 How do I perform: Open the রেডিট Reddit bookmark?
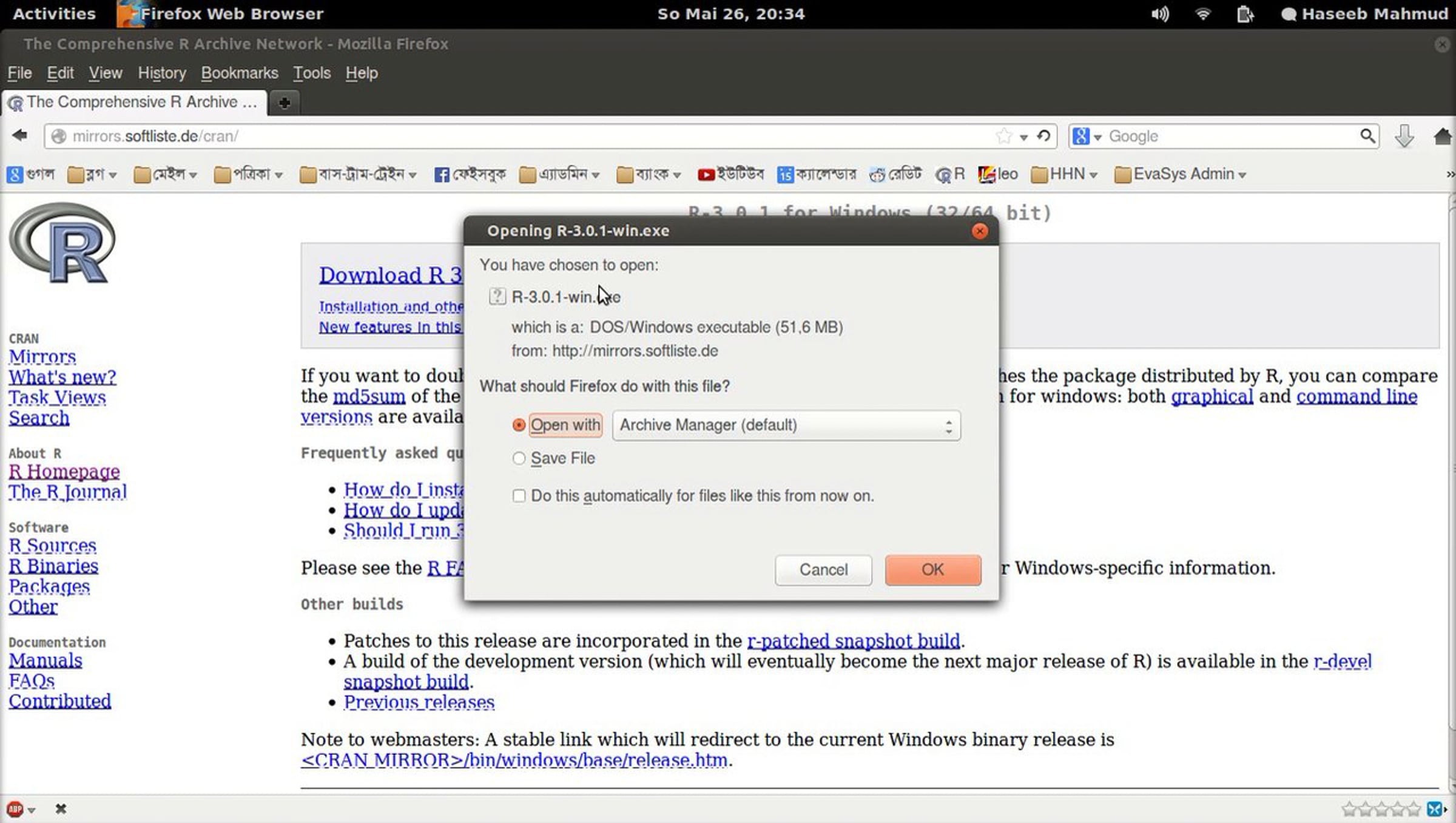pyautogui.click(x=895, y=174)
